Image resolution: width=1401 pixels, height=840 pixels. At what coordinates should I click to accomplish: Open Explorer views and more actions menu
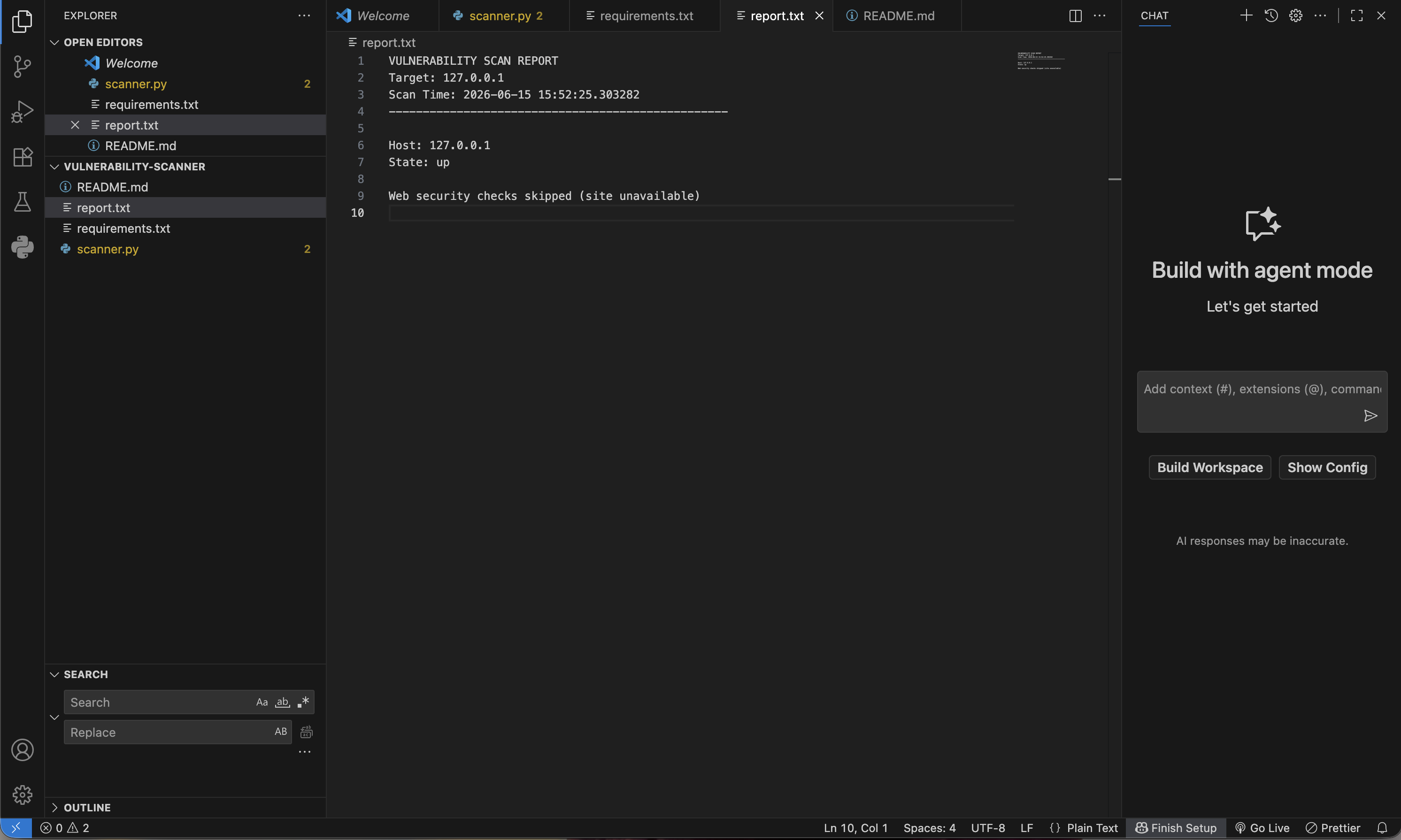(x=304, y=16)
